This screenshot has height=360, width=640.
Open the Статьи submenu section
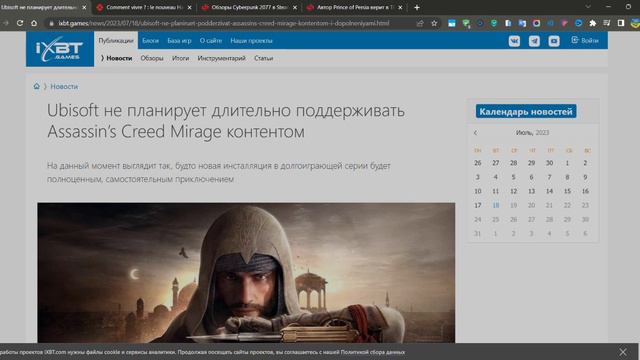pyautogui.click(x=264, y=58)
